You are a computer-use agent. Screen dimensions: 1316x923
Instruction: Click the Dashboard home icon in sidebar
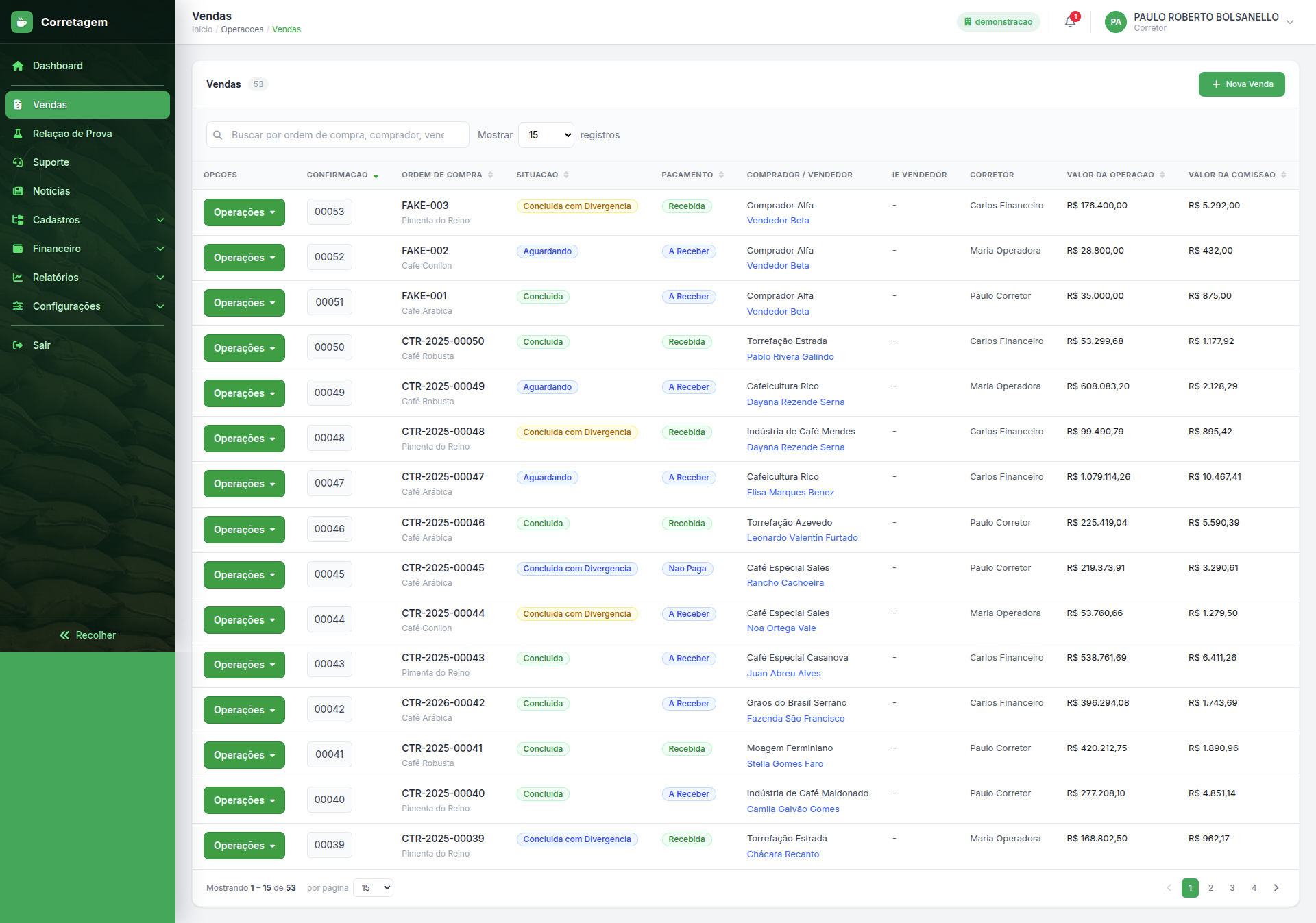[x=18, y=66]
